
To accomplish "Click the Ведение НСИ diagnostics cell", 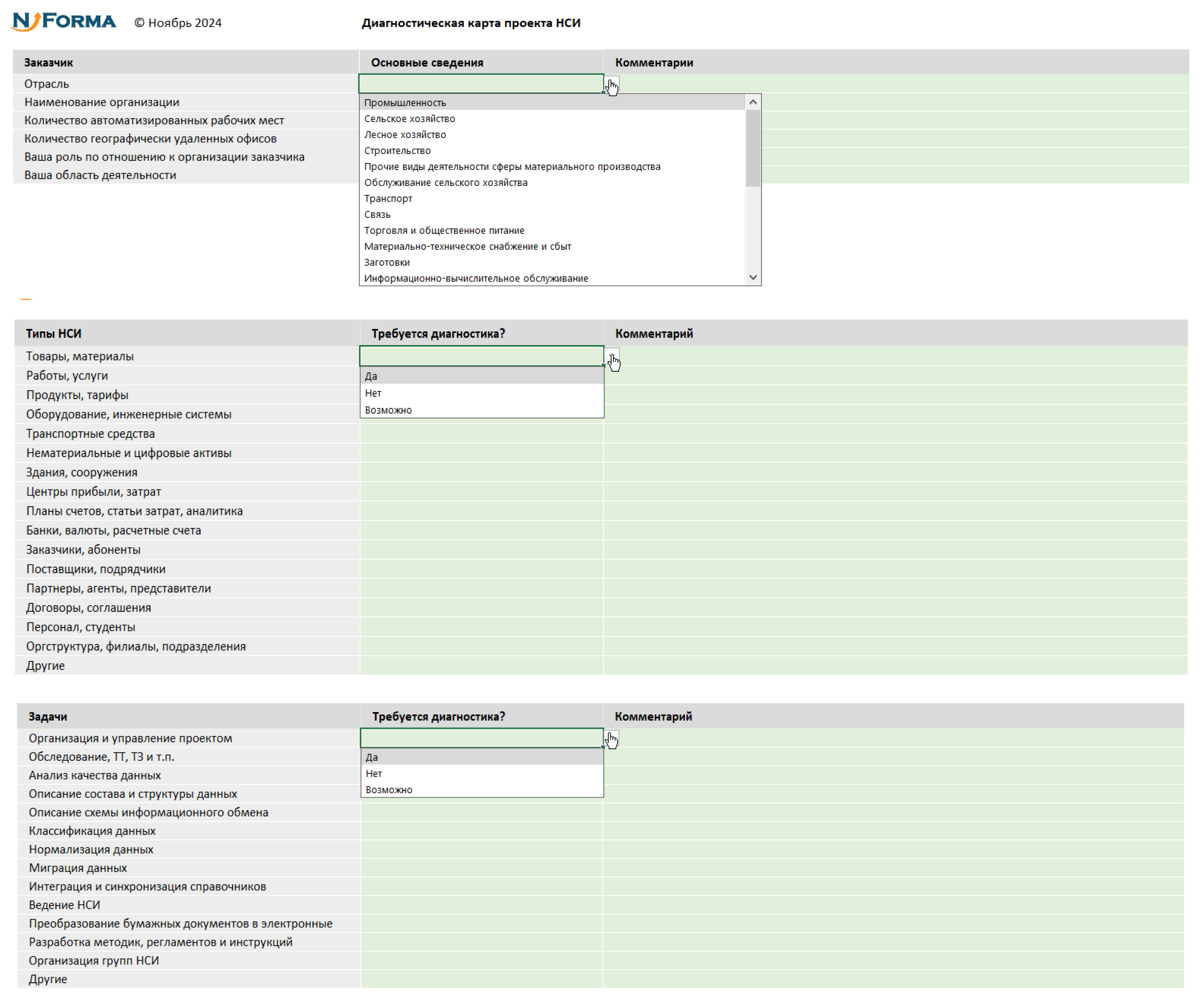I will tap(482, 906).
